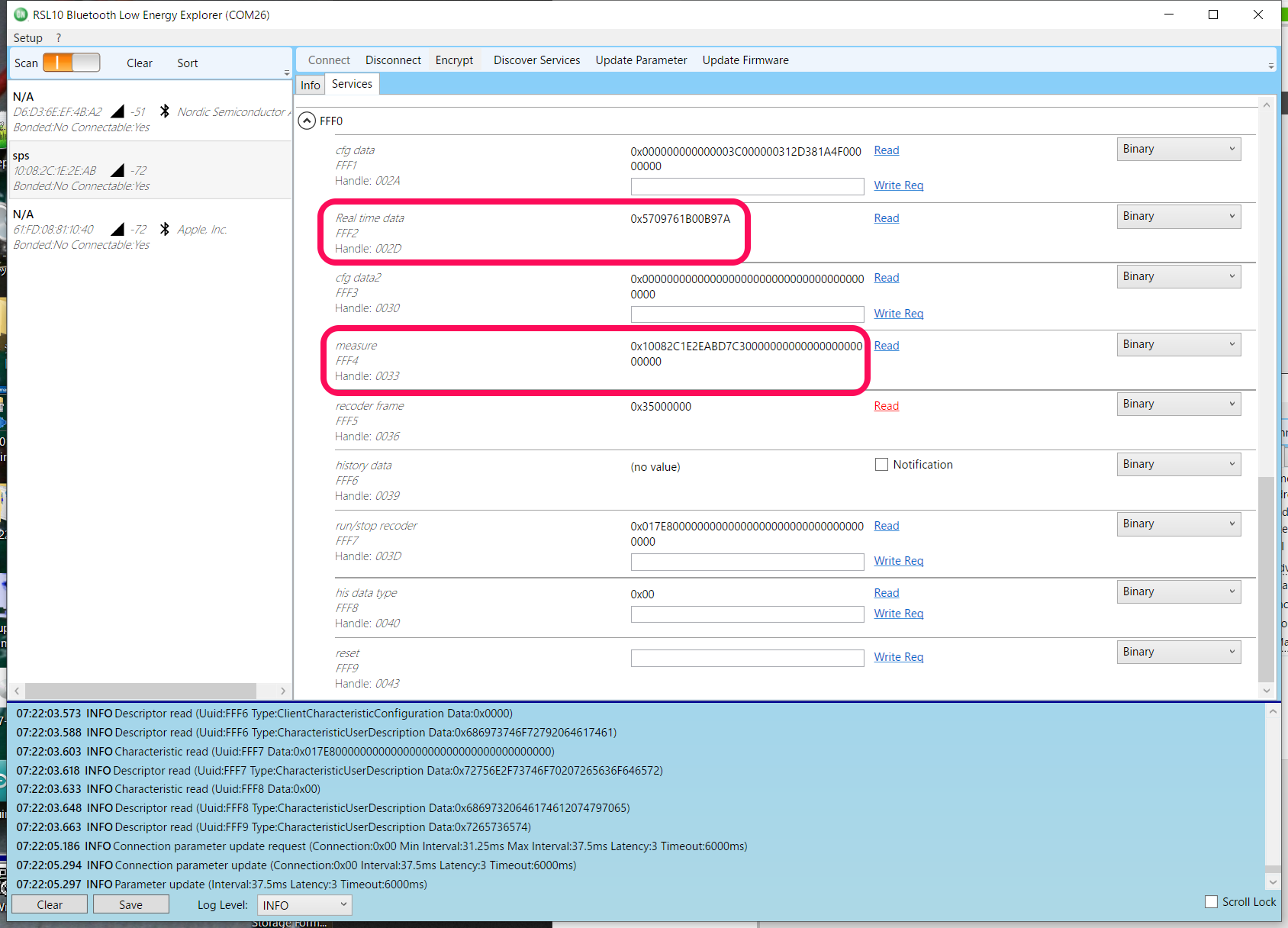Click Encrypt in the toolbar

(454, 60)
